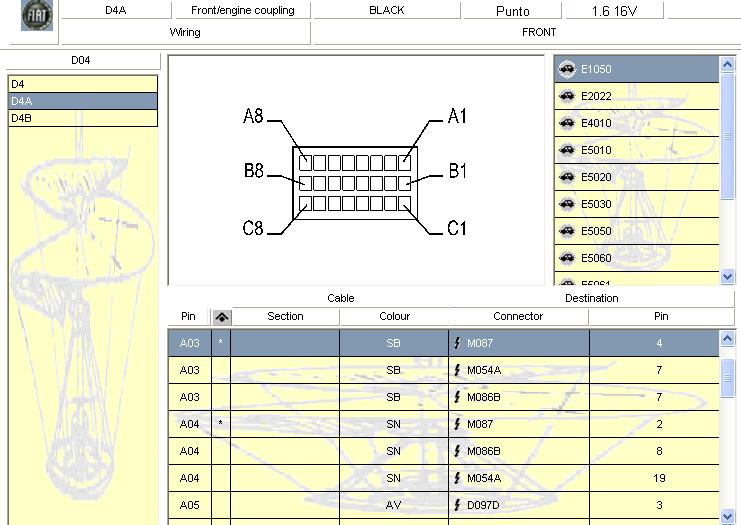This screenshot has width=741, height=525.
Task: Click the lightning icon next to M086B pin 7
Action: (x=457, y=397)
